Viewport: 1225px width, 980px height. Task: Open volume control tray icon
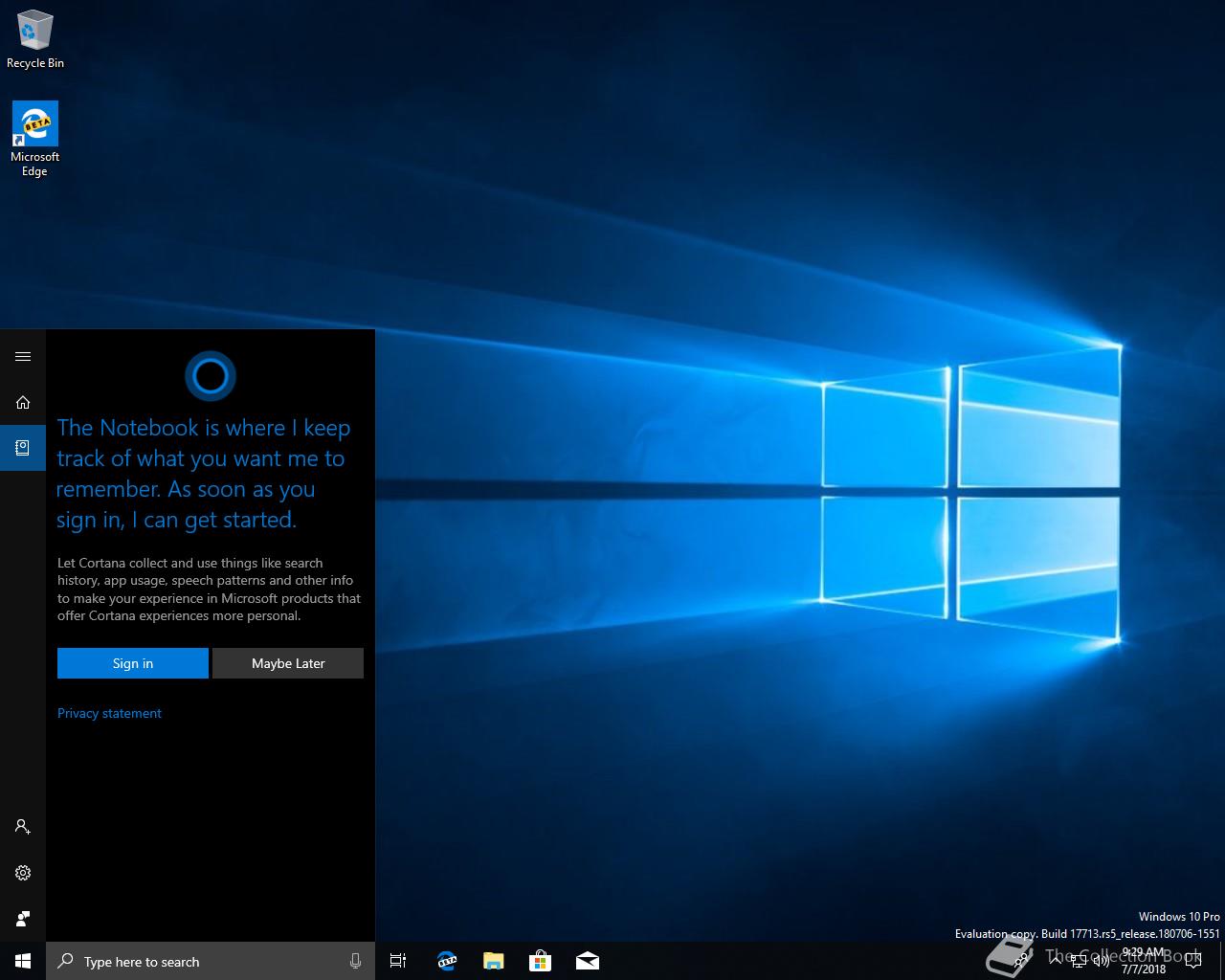[x=1101, y=961]
